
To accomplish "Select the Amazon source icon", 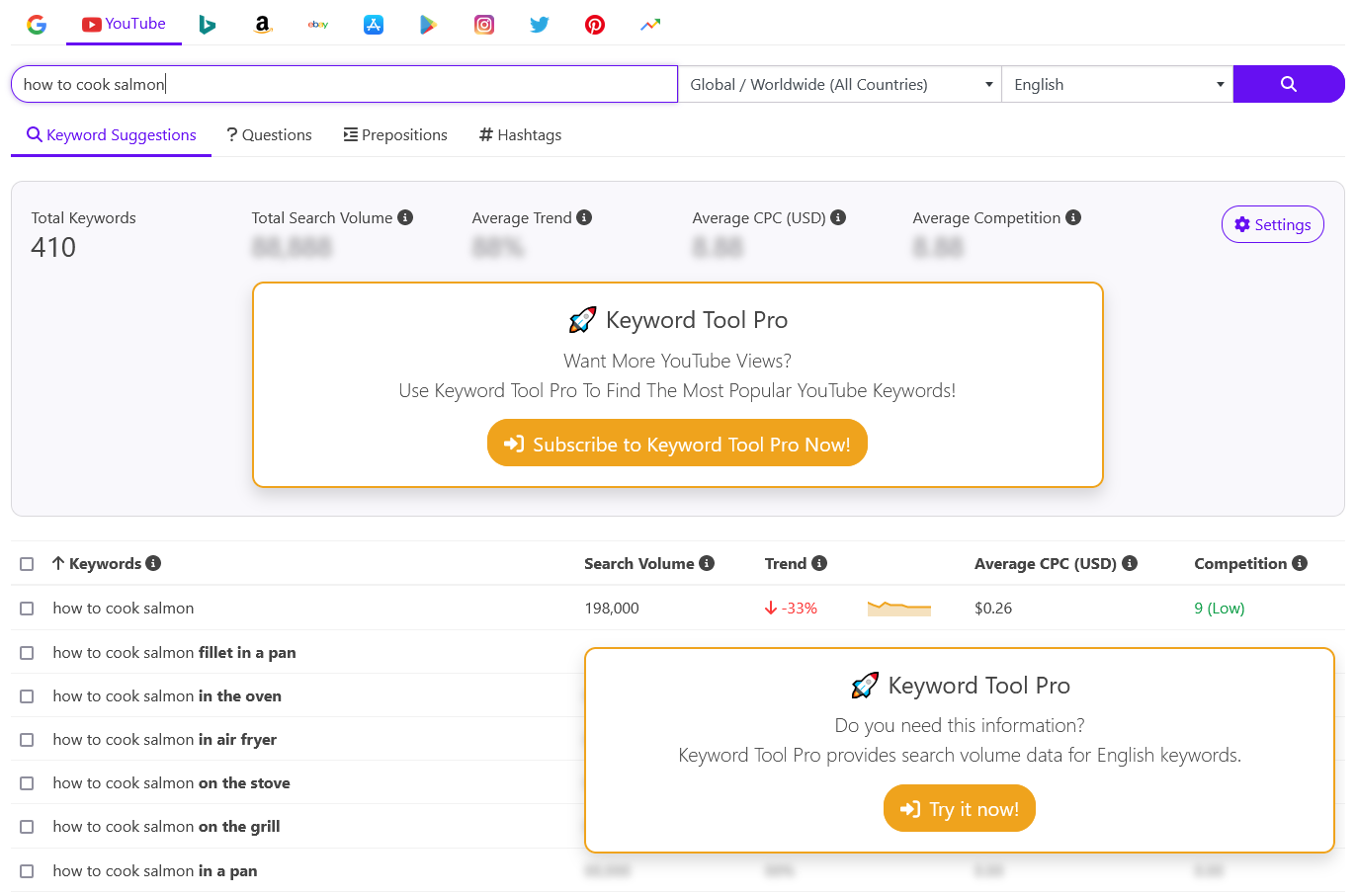I will pyautogui.click(x=262, y=25).
